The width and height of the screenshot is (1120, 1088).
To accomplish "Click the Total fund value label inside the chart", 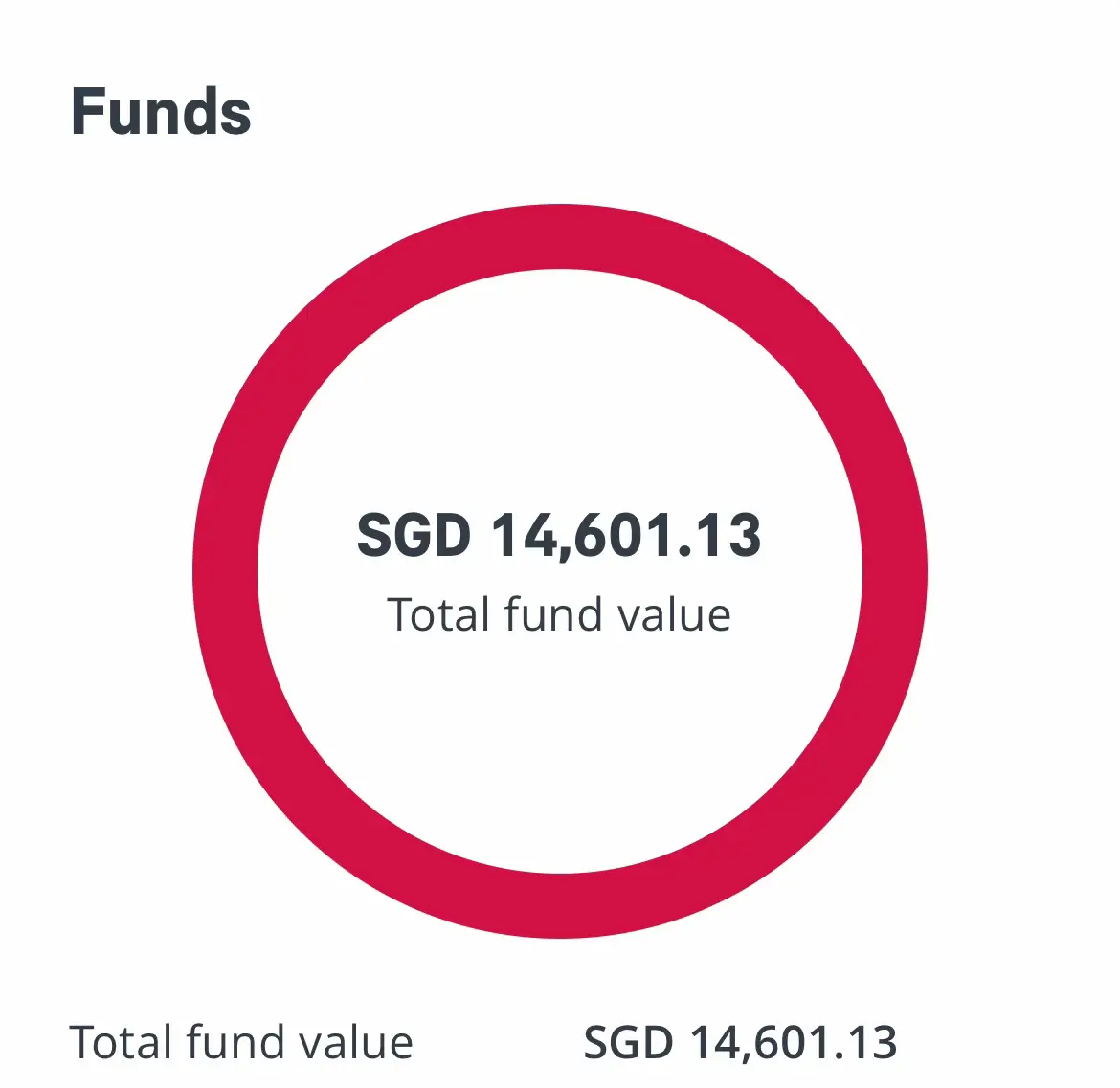I will click(559, 614).
